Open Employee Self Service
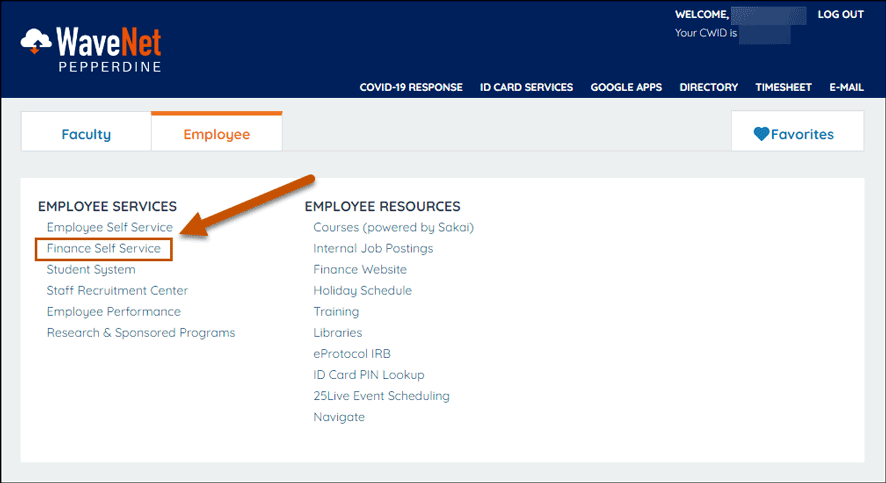 point(109,228)
